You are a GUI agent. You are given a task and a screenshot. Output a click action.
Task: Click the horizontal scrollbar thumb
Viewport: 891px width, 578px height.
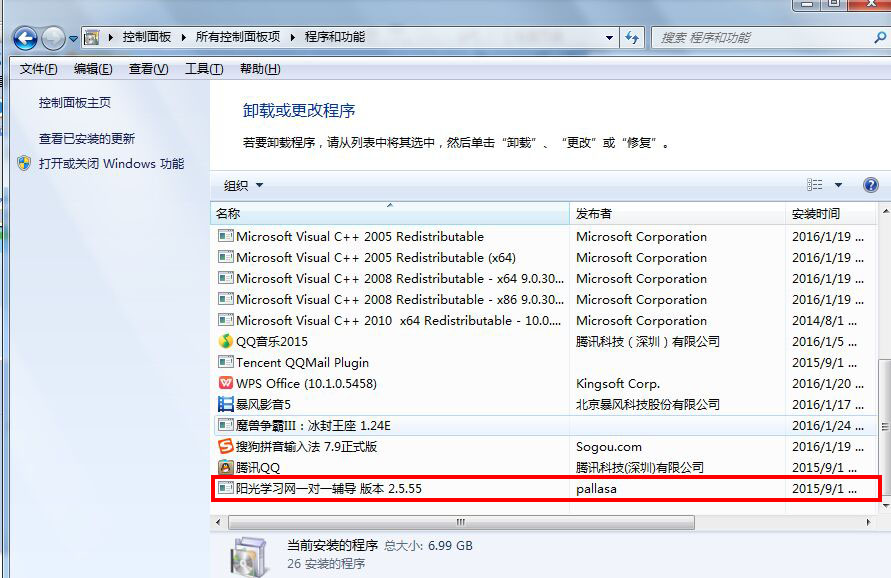[461, 522]
